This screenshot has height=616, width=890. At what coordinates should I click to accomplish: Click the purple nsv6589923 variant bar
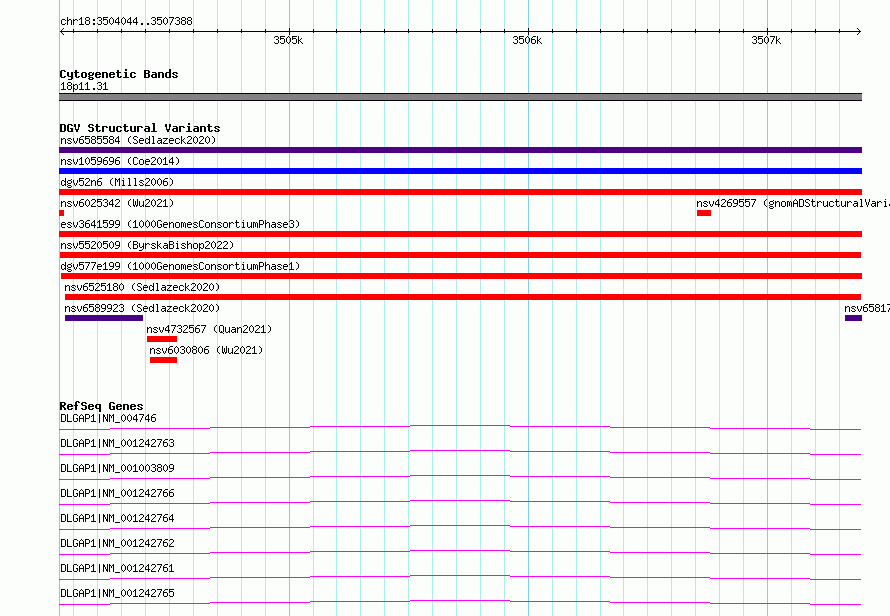(x=104, y=318)
